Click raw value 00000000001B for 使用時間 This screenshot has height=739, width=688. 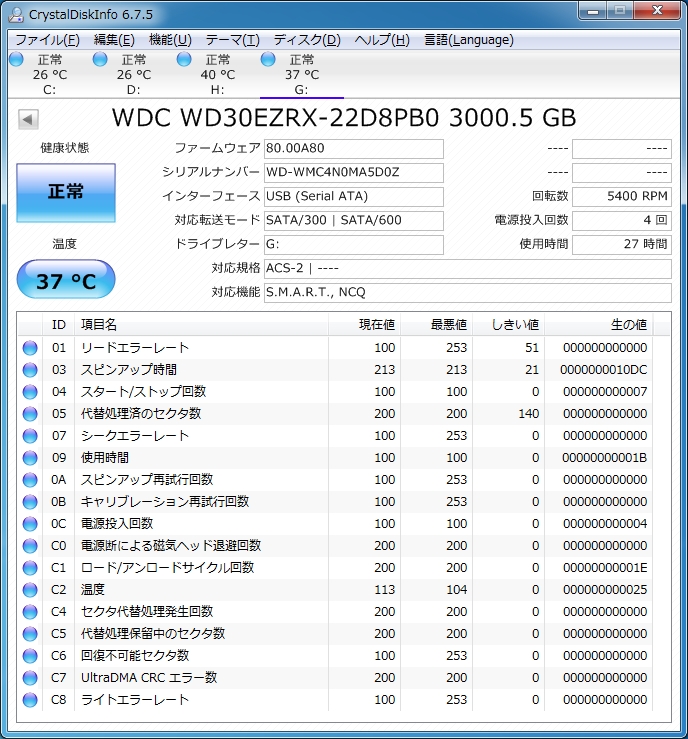point(605,458)
